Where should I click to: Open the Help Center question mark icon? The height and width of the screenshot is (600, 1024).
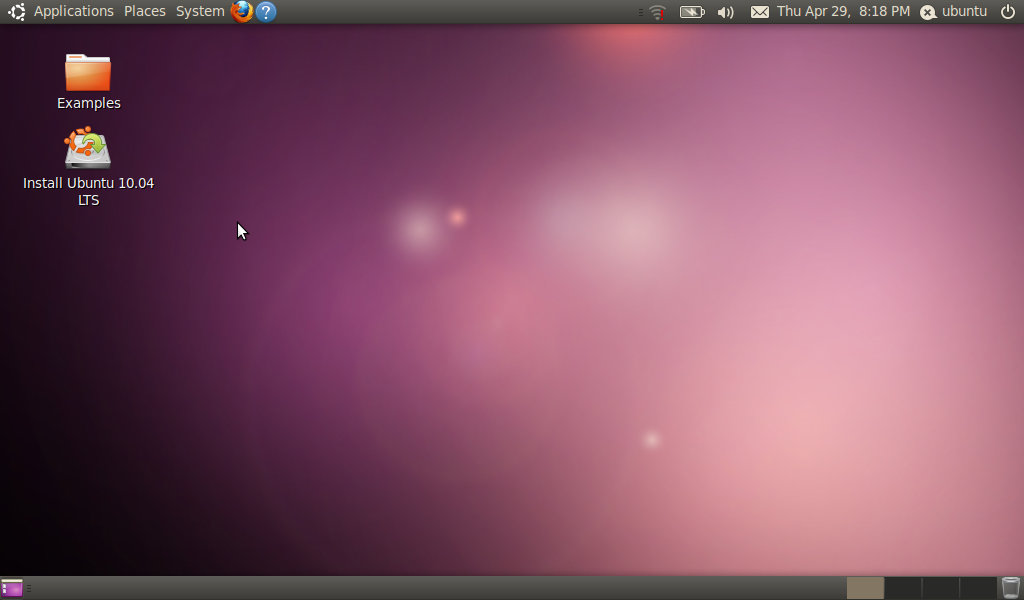(266, 12)
